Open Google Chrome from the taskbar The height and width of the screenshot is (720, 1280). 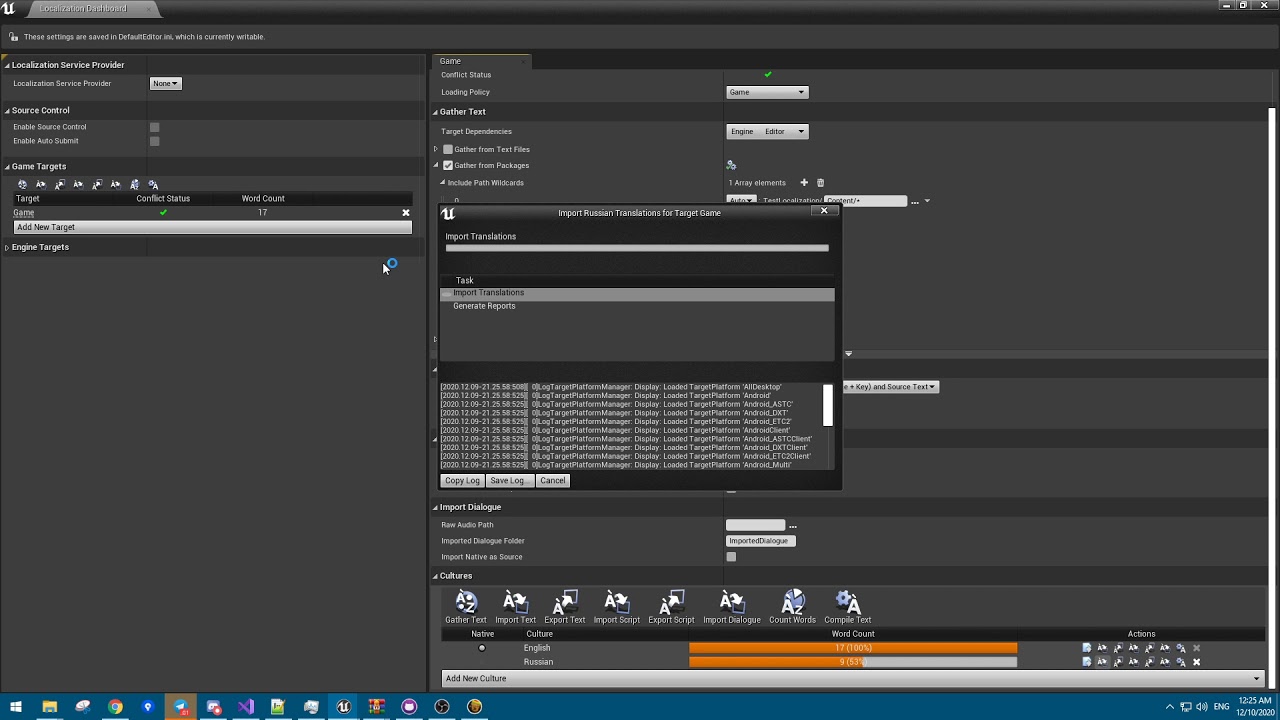click(x=115, y=707)
